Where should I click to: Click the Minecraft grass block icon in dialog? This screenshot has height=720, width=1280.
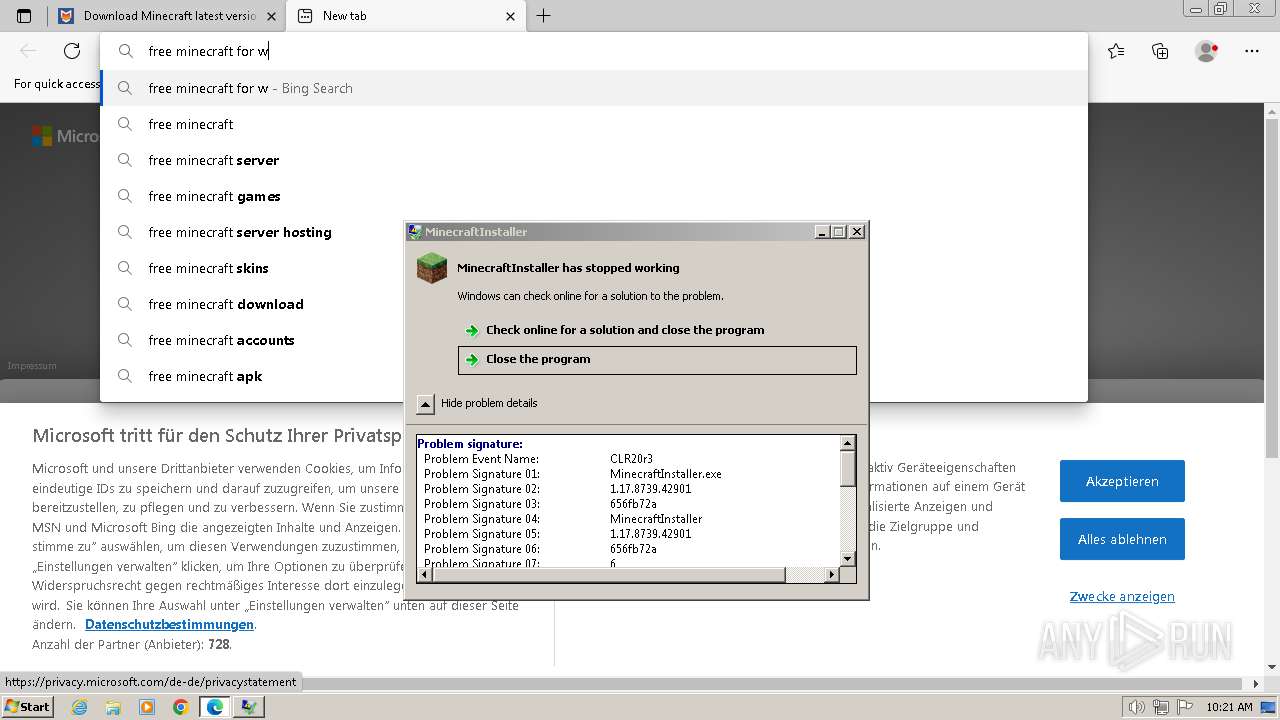432,268
